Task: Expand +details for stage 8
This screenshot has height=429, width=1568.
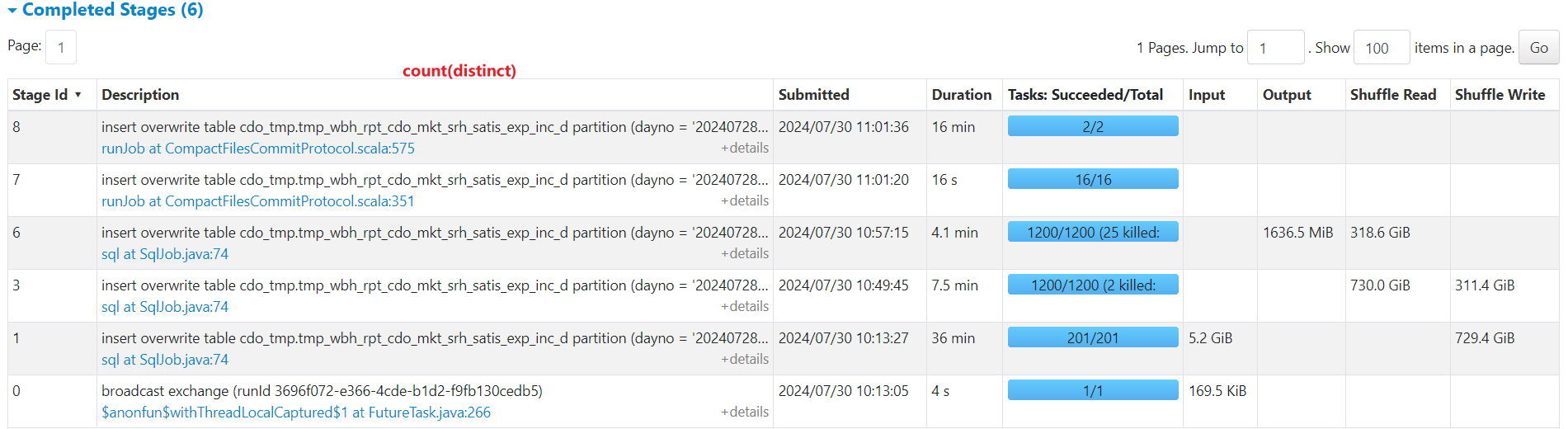Action: pos(745,148)
